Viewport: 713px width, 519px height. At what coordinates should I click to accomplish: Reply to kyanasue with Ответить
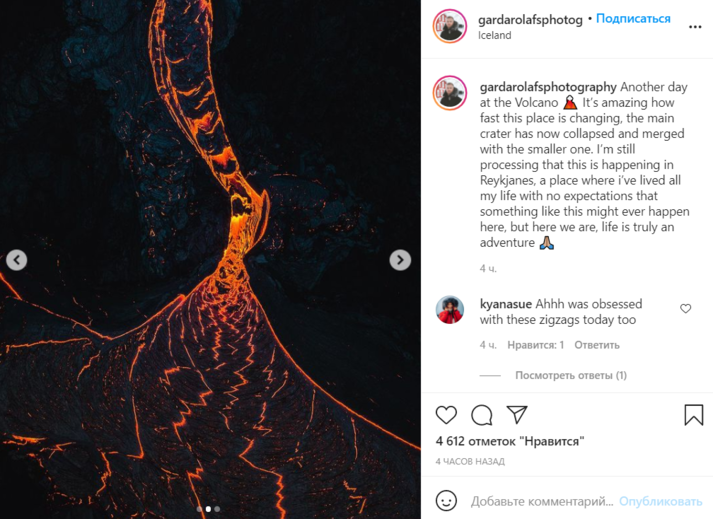click(x=597, y=345)
